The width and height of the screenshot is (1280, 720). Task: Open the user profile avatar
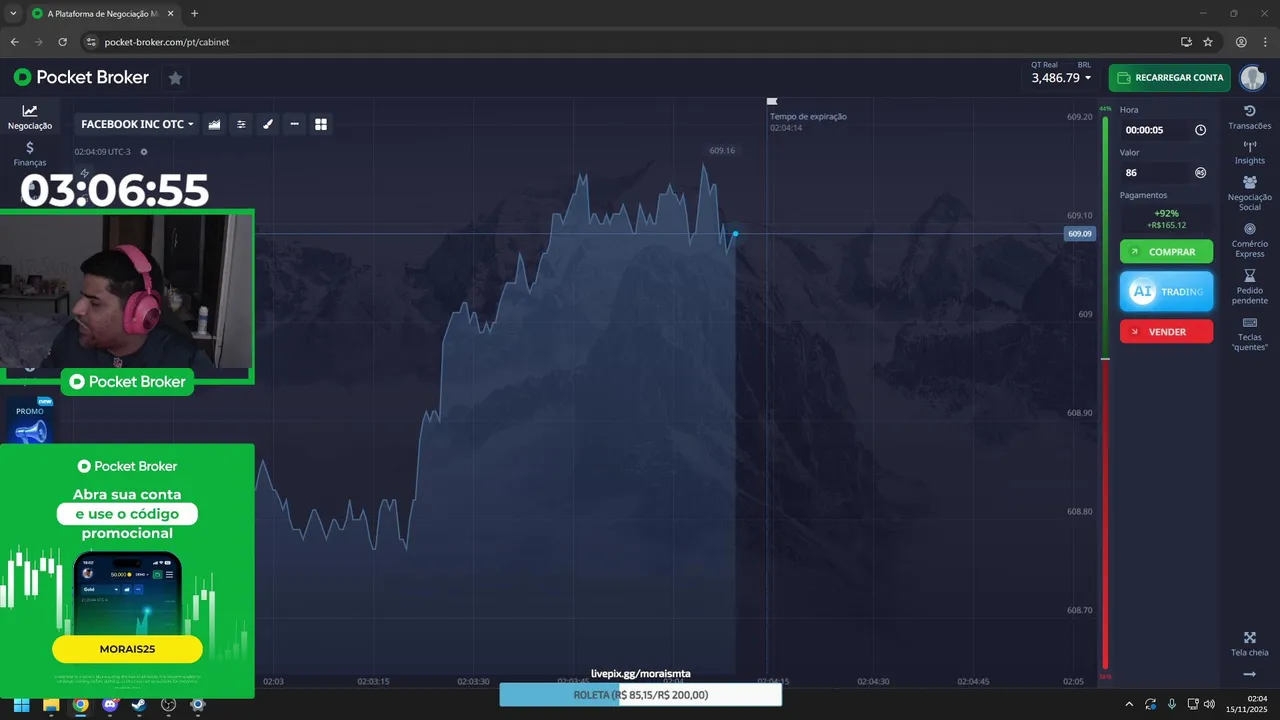point(1252,78)
